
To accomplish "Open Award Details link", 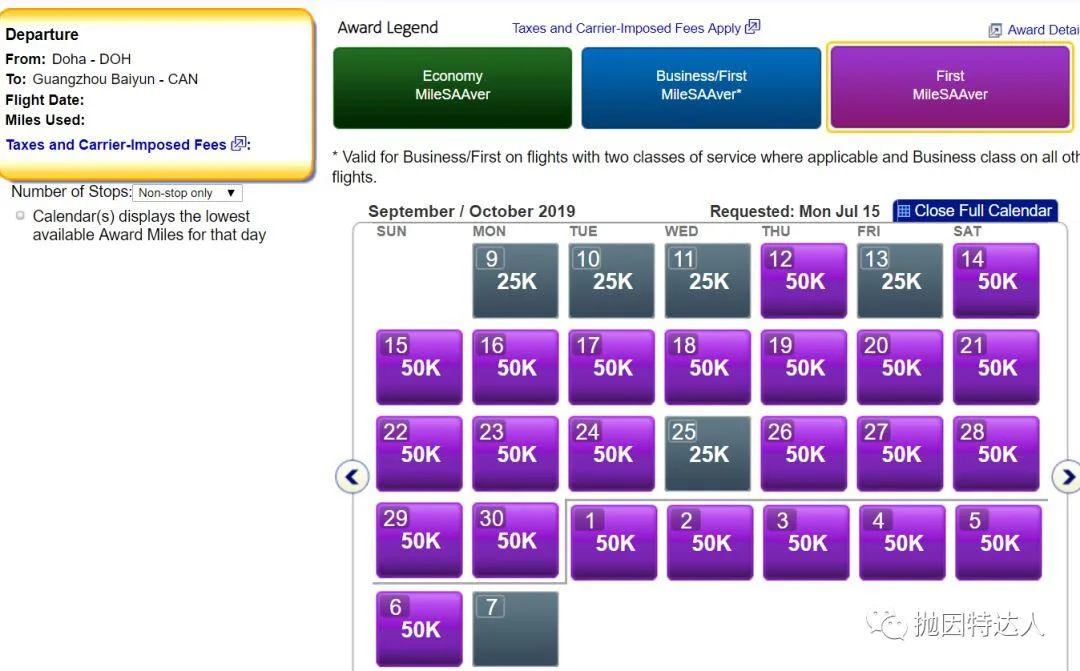I will 1043,30.
